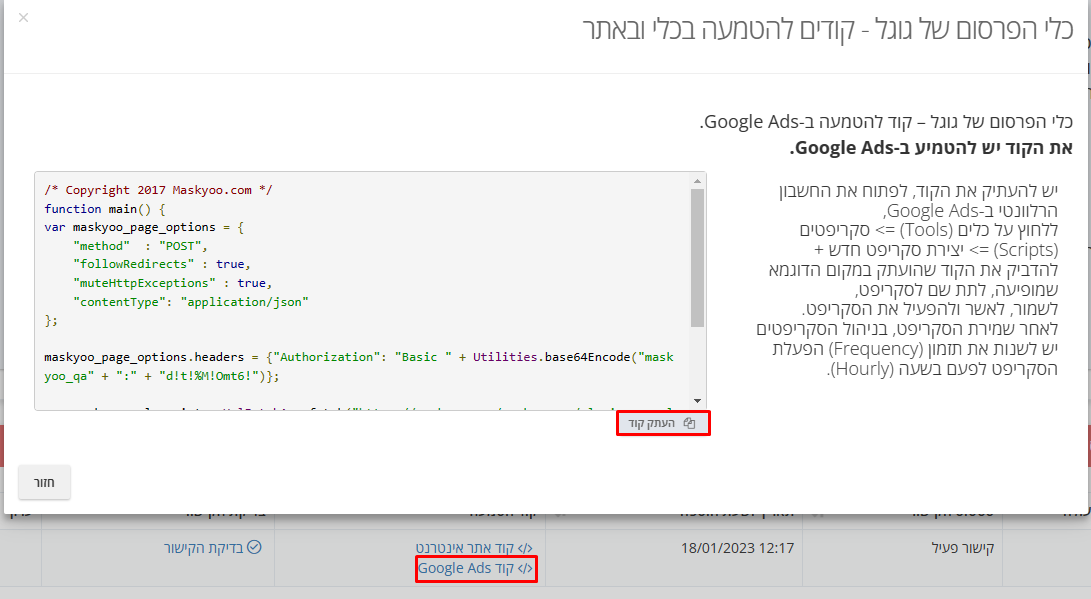Click bold text את הקוד יש להטמיע ב-Google Ads
This screenshot has width=1091, height=599.
click(x=931, y=147)
